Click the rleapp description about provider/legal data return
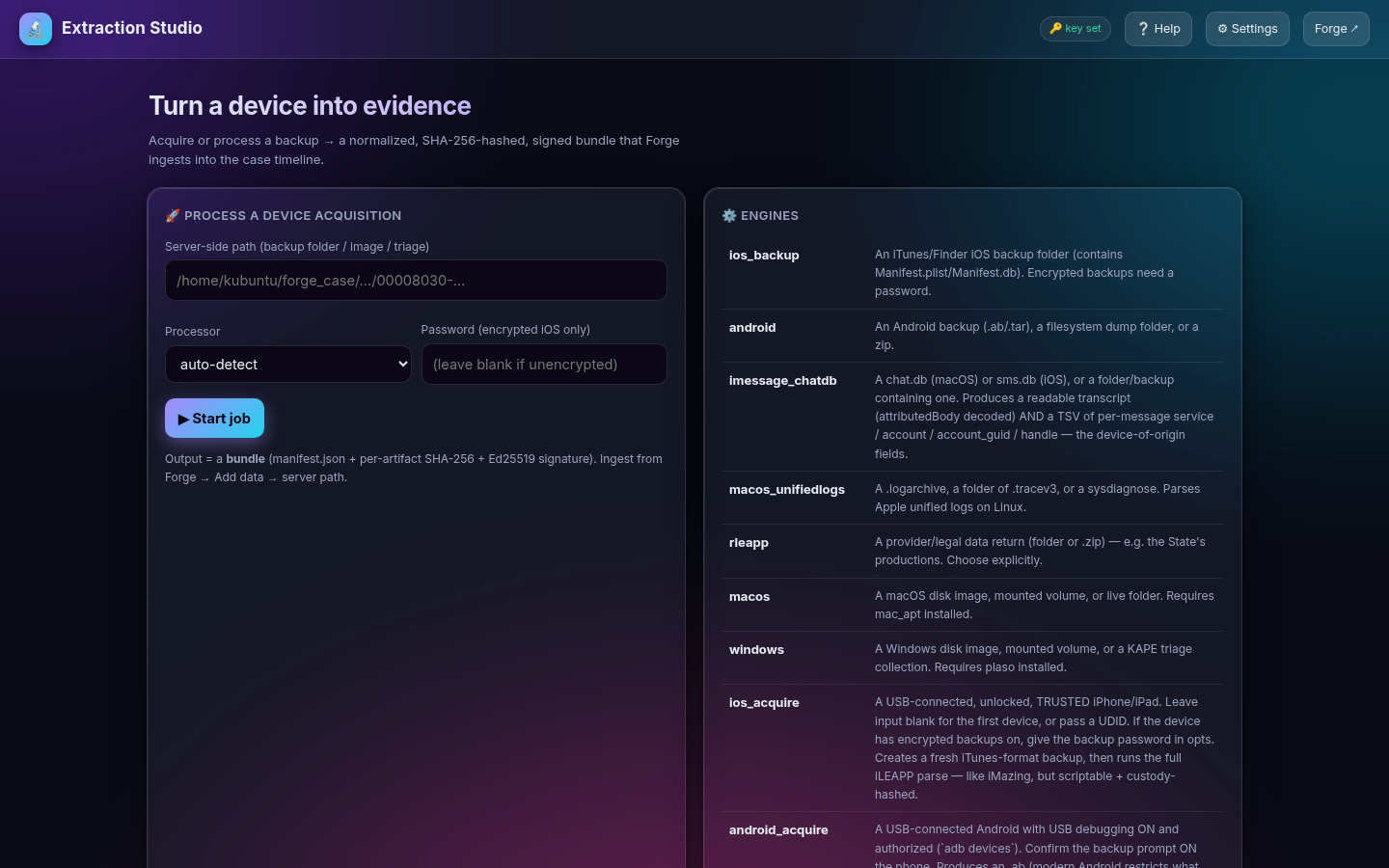Screen dimensions: 1389x868 point(1040,551)
